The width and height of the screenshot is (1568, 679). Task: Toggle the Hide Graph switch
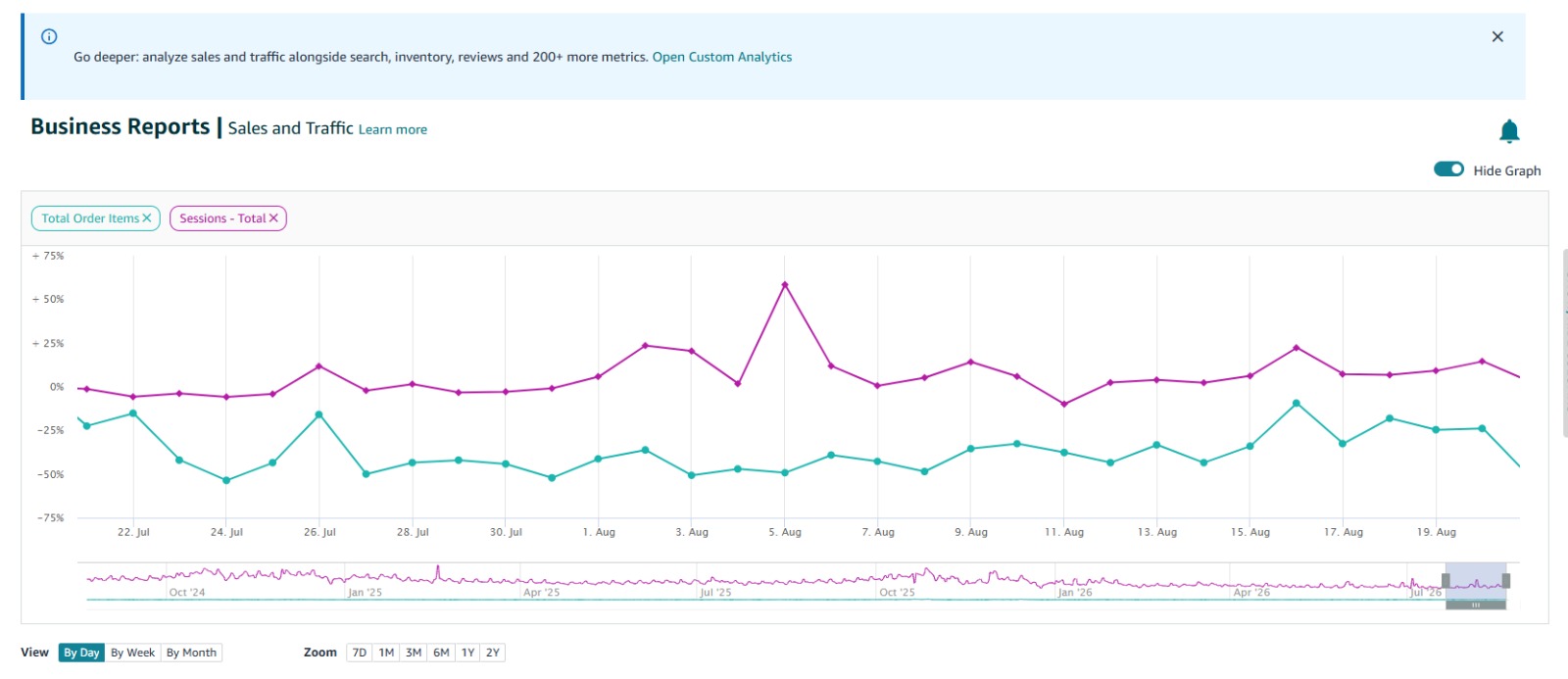pyautogui.click(x=1448, y=170)
